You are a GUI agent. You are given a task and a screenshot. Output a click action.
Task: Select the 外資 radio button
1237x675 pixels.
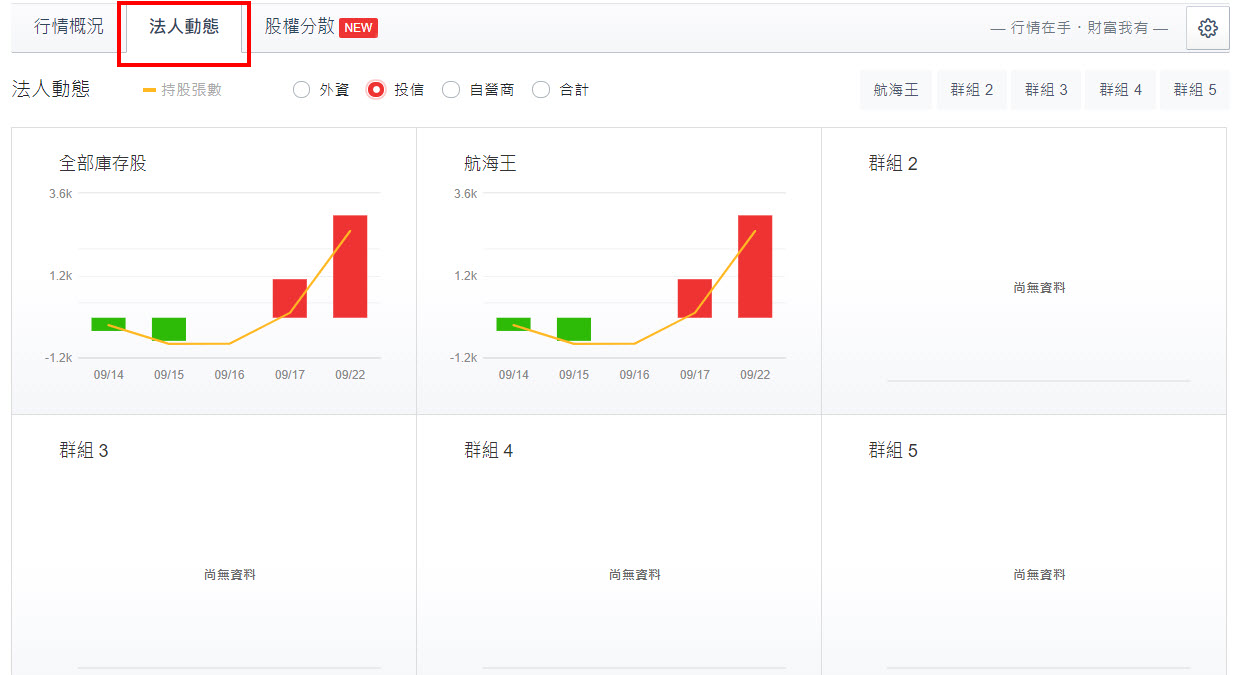click(302, 90)
